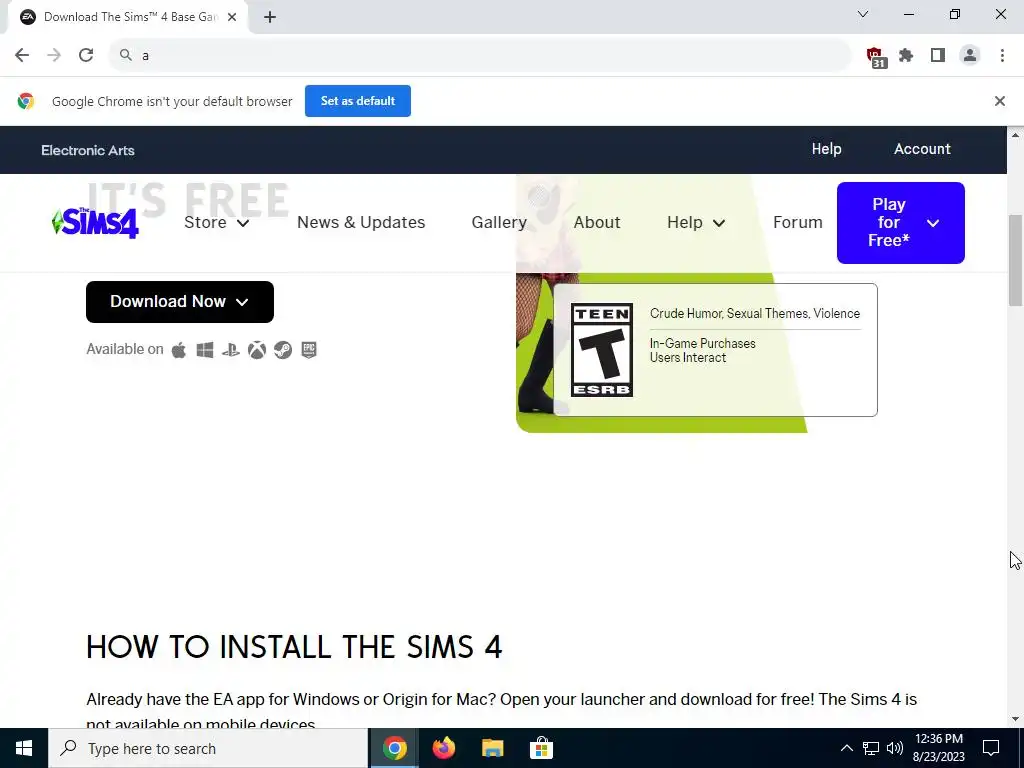Click the PlayStation platform icon

231,350
